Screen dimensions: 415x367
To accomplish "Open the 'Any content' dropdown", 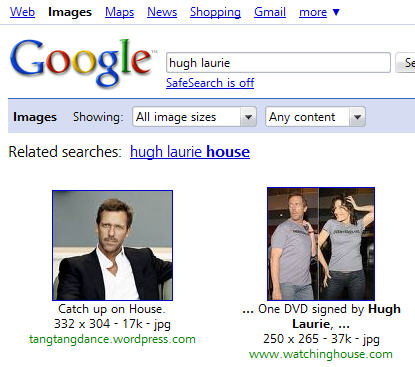I will click(315, 117).
